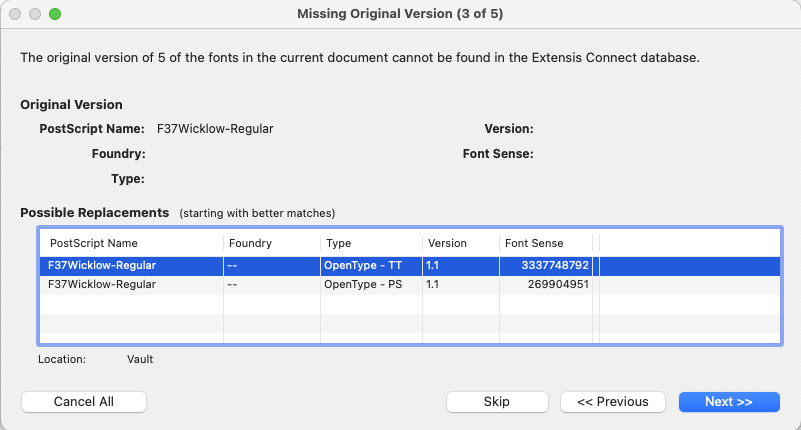Select the OpenType - TT replacement row
The image size is (801, 430).
pos(370,266)
